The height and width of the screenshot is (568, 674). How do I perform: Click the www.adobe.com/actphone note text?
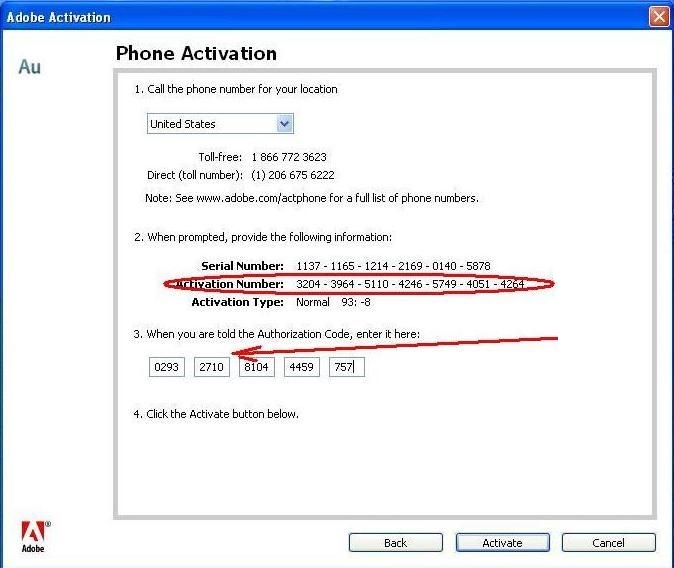pyautogui.click(x=312, y=198)
